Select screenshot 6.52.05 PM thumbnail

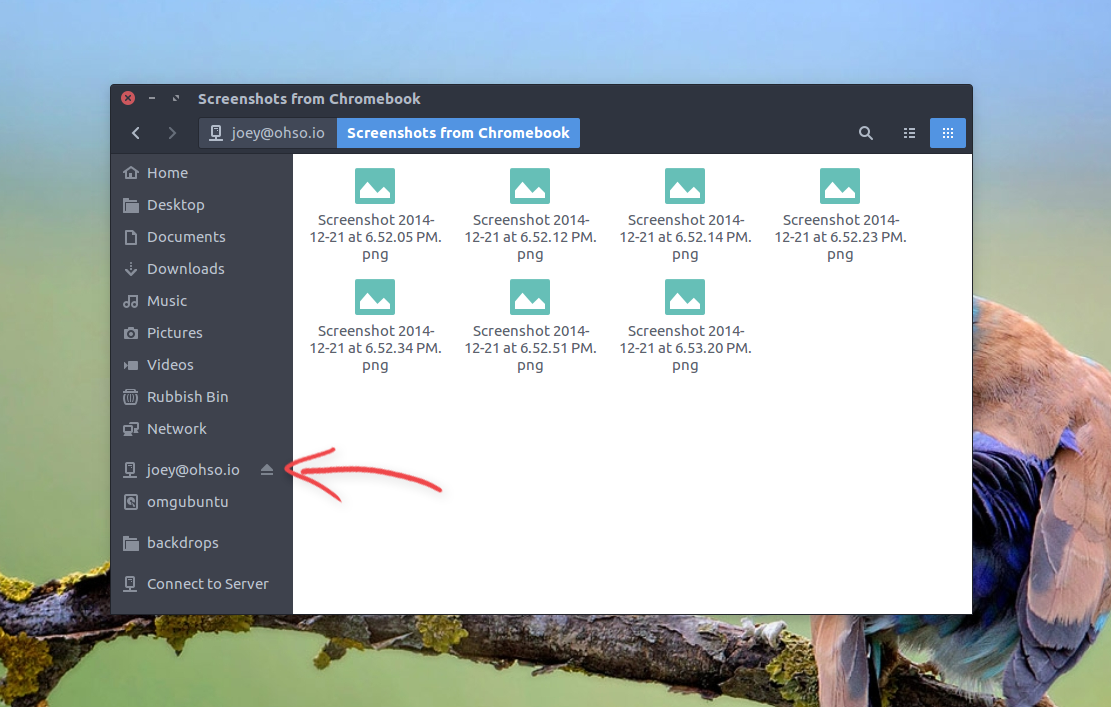coord(375,187)
